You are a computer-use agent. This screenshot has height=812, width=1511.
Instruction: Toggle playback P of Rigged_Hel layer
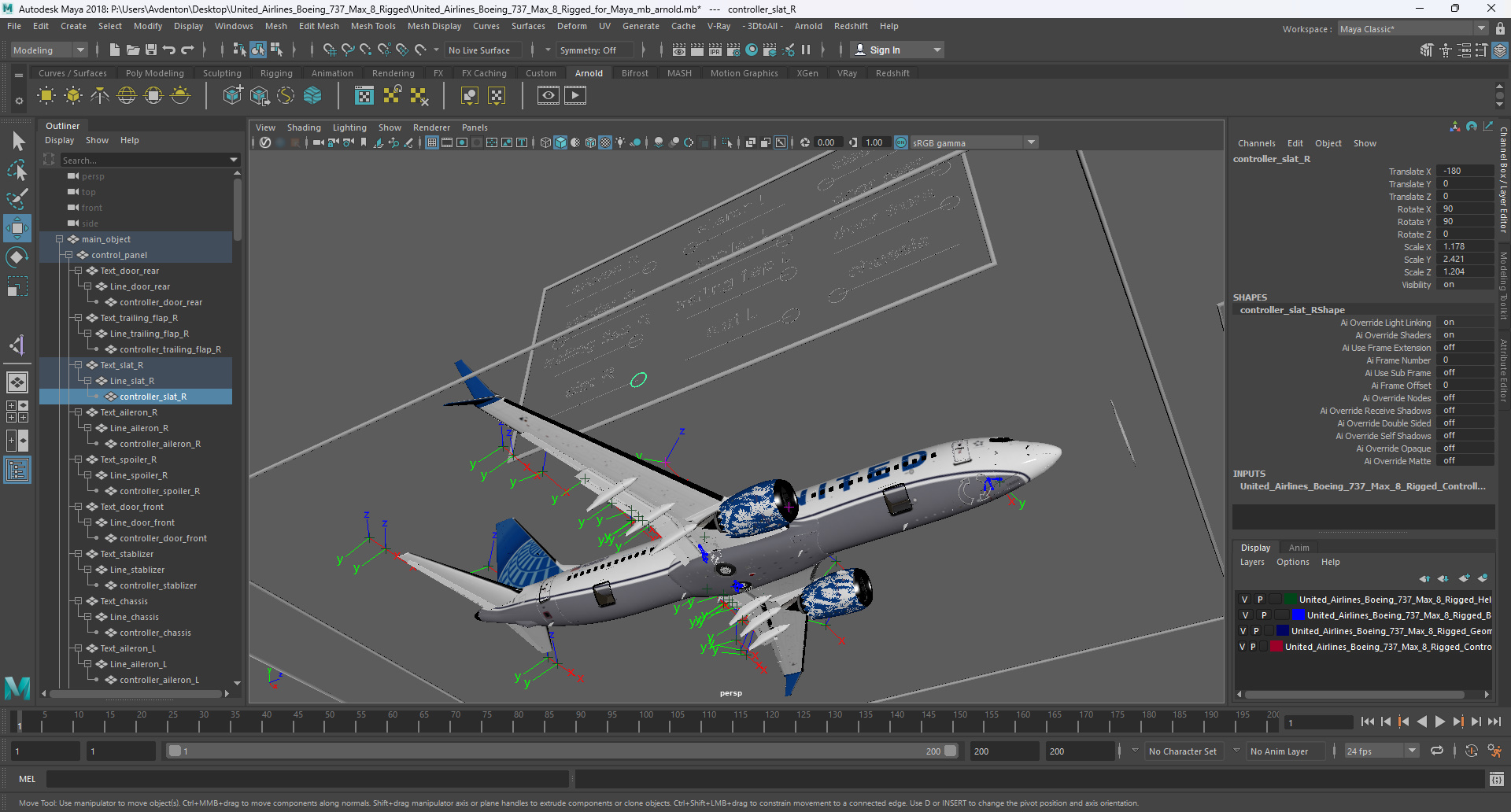pyautogui.click(x=1260, y=600)
